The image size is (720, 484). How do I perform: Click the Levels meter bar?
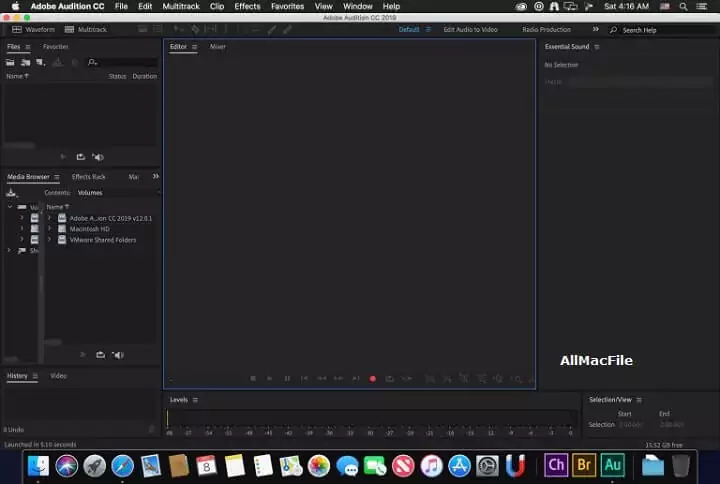tap(372, 418)
